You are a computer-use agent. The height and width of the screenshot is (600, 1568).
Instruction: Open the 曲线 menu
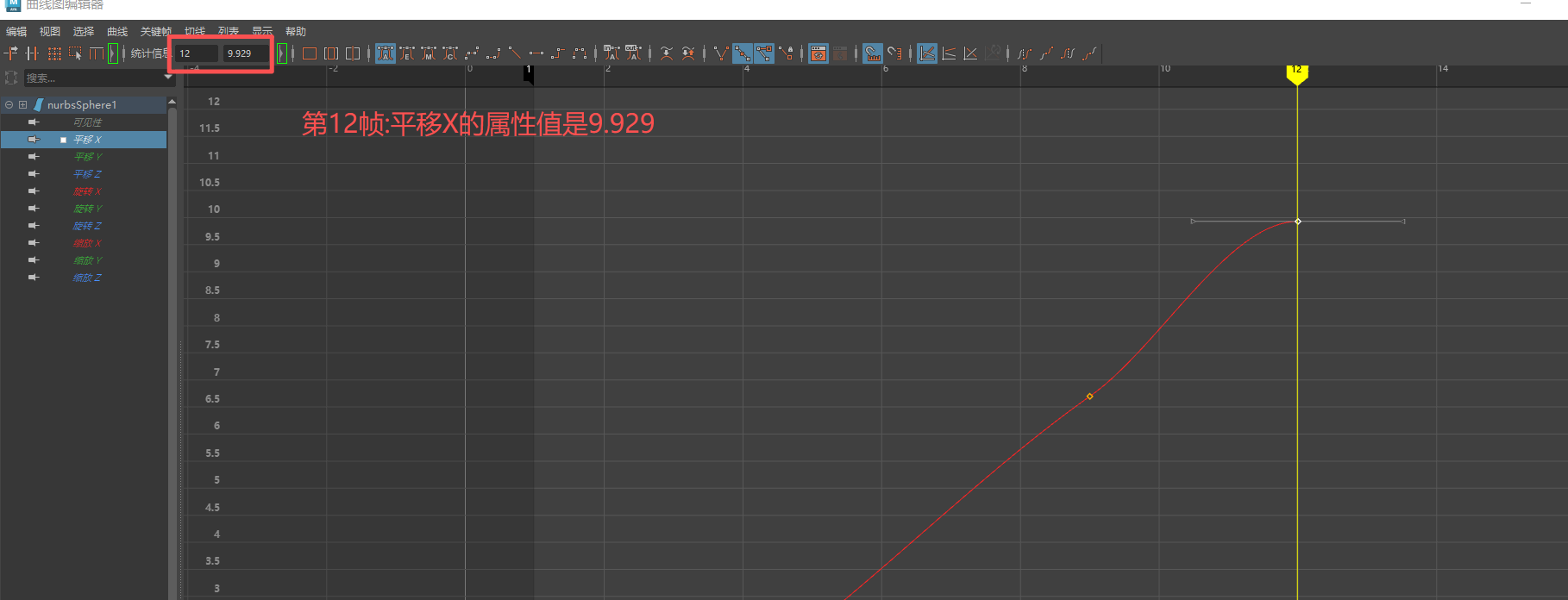[x=117, y=32]
